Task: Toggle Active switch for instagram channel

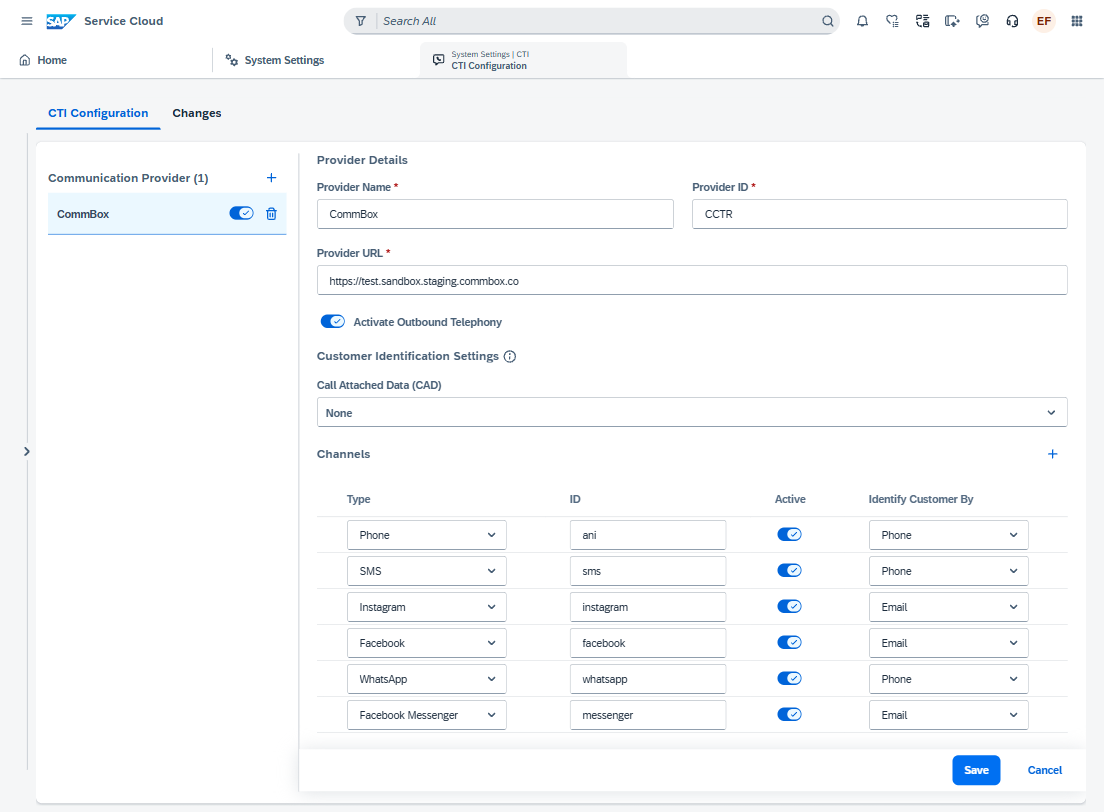Action: (789, 606)
